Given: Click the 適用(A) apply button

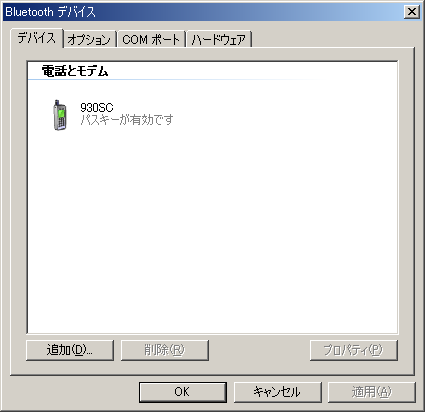Looking at the screenshot, I should pos(372,392).
